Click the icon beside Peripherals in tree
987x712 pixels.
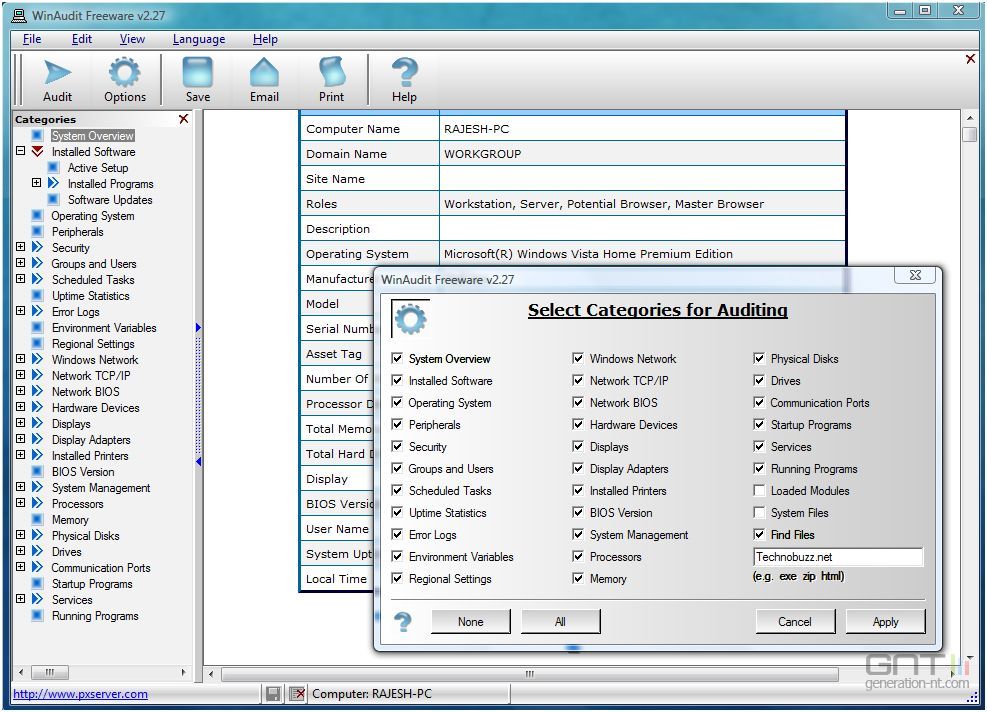(37, 232)
